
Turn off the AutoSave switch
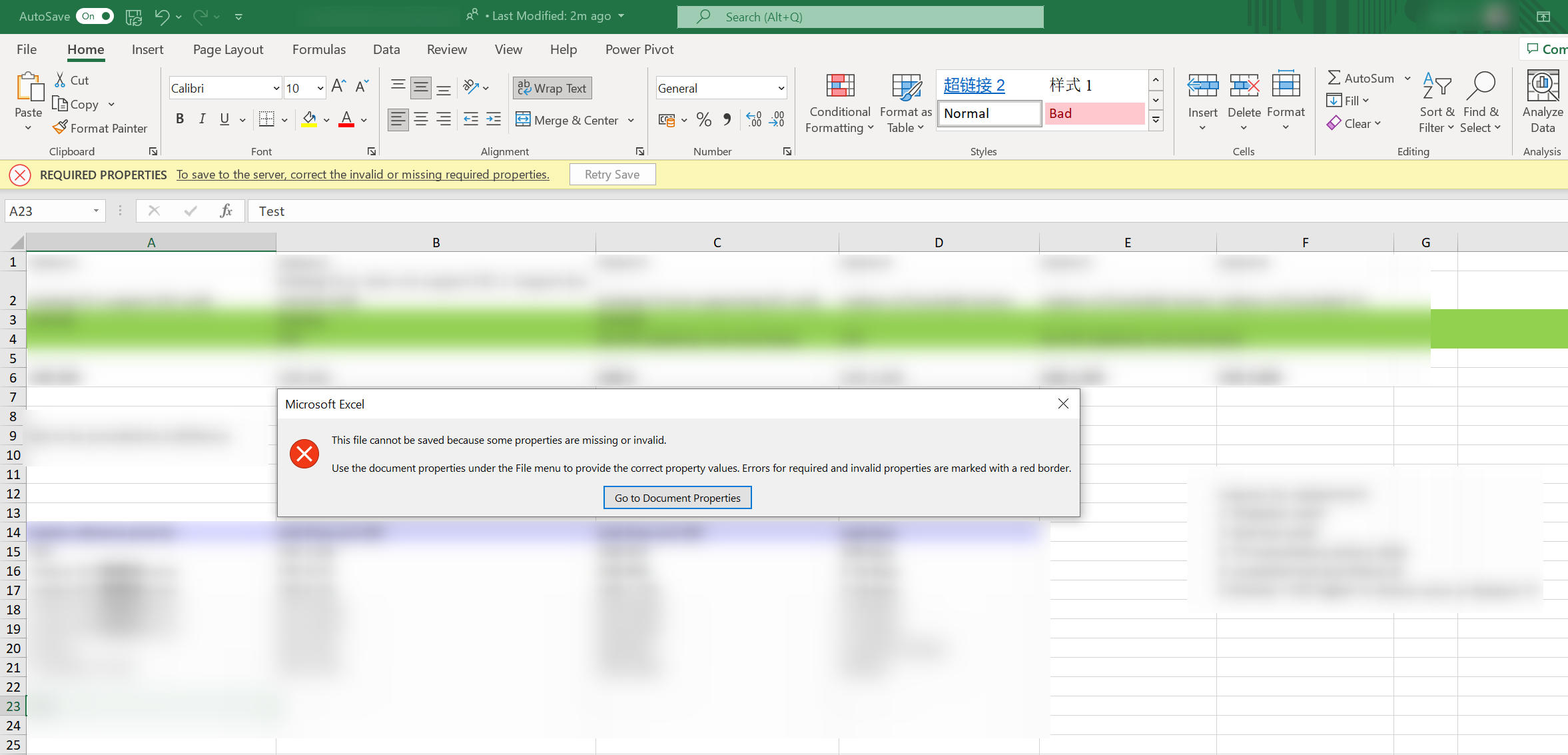[x=95, y=16]
